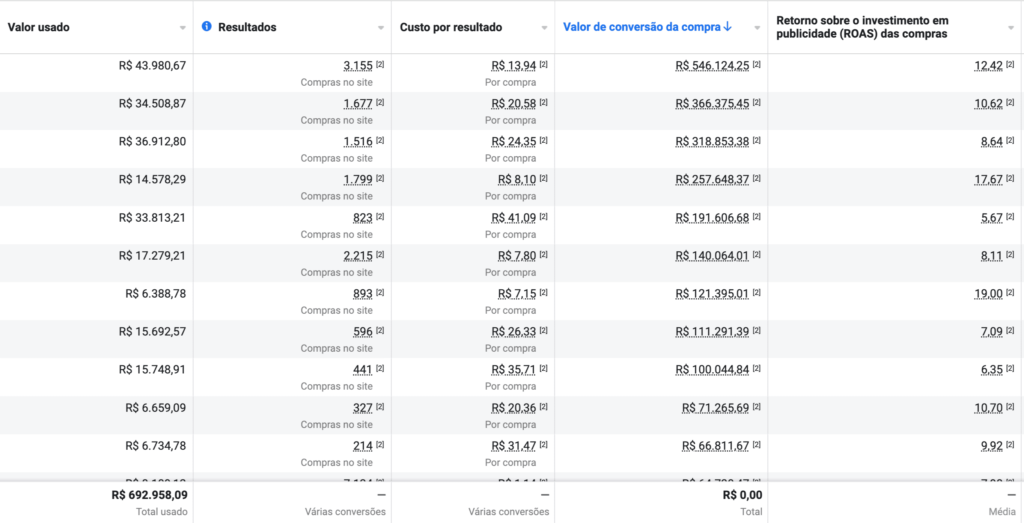Viewport: 1024px width, 523px height.
Task: Click the R$ 692.958,09 total used cell
Action: [149, 495]
